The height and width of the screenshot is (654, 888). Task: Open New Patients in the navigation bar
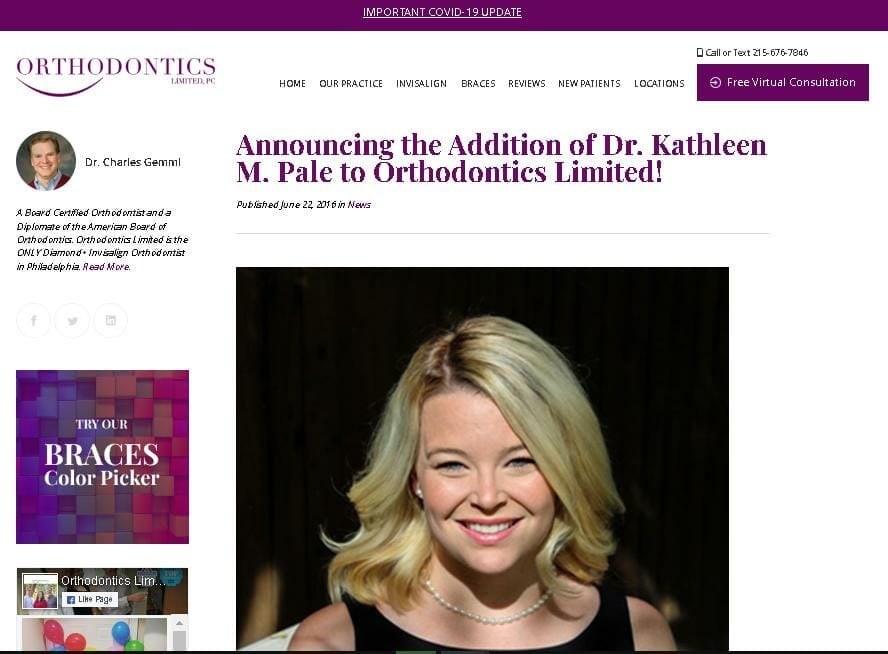tap(589, 84)
